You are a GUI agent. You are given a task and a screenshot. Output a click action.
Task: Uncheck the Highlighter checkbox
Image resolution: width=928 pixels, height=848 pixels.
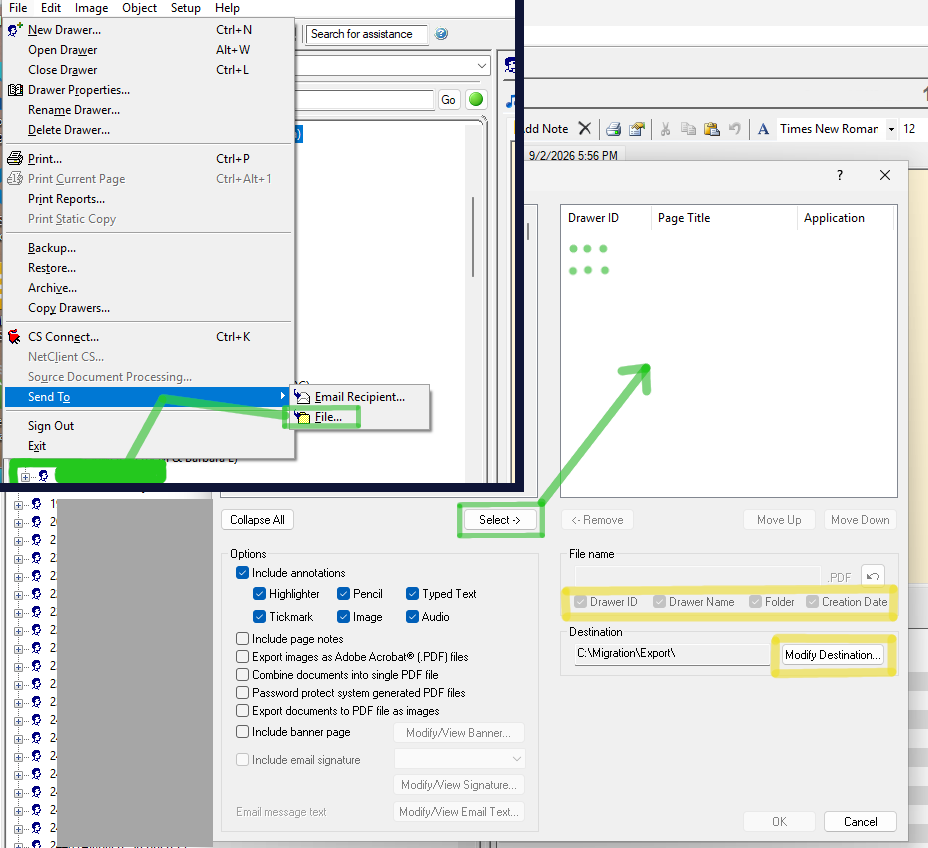click(259, 594)
